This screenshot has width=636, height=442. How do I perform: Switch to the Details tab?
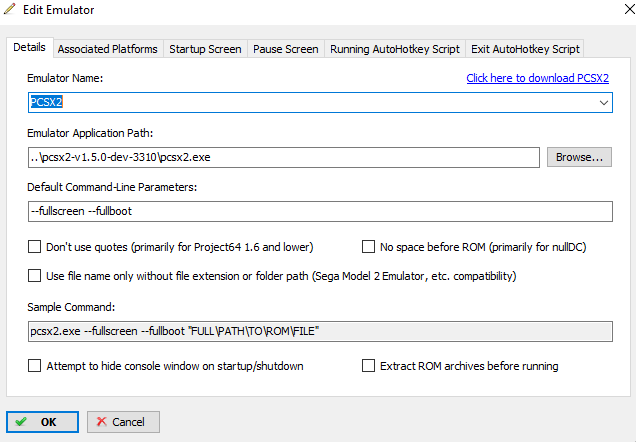(29, 47)
